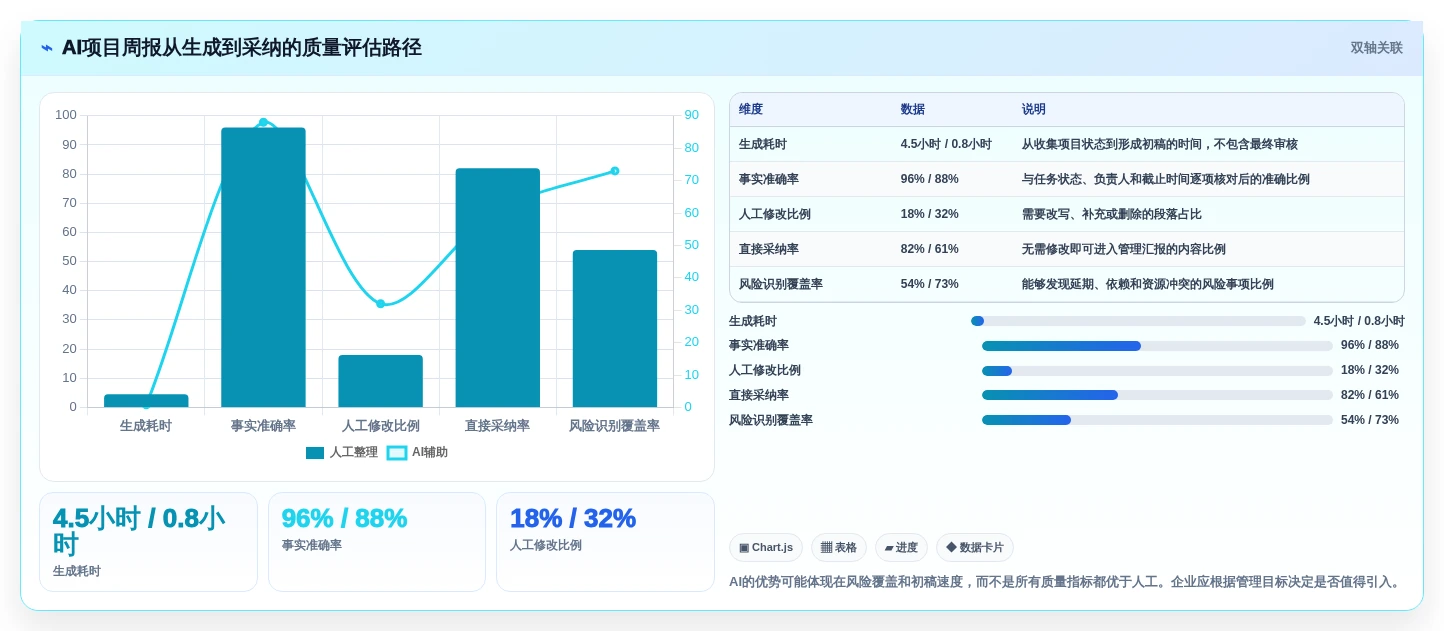Toggle the 人工整理 legend entry
The width and height of the screenshot is (1444, 631).
pyautogui.click(x=342, y=452)
